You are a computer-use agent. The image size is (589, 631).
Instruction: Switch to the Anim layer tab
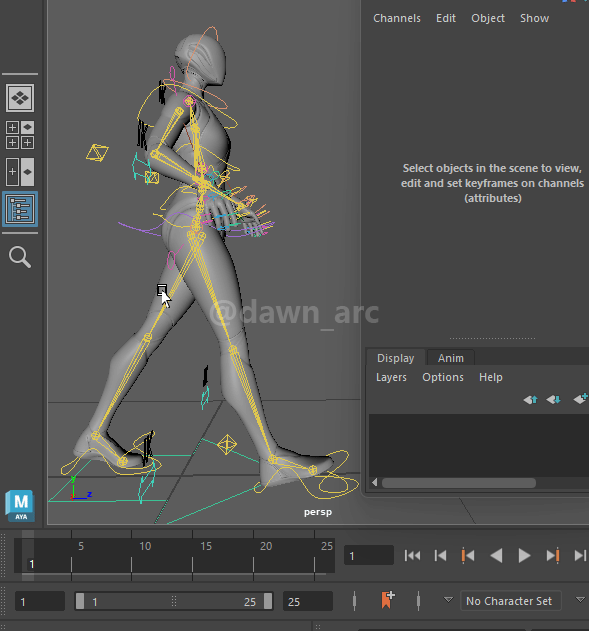[451, 358]
